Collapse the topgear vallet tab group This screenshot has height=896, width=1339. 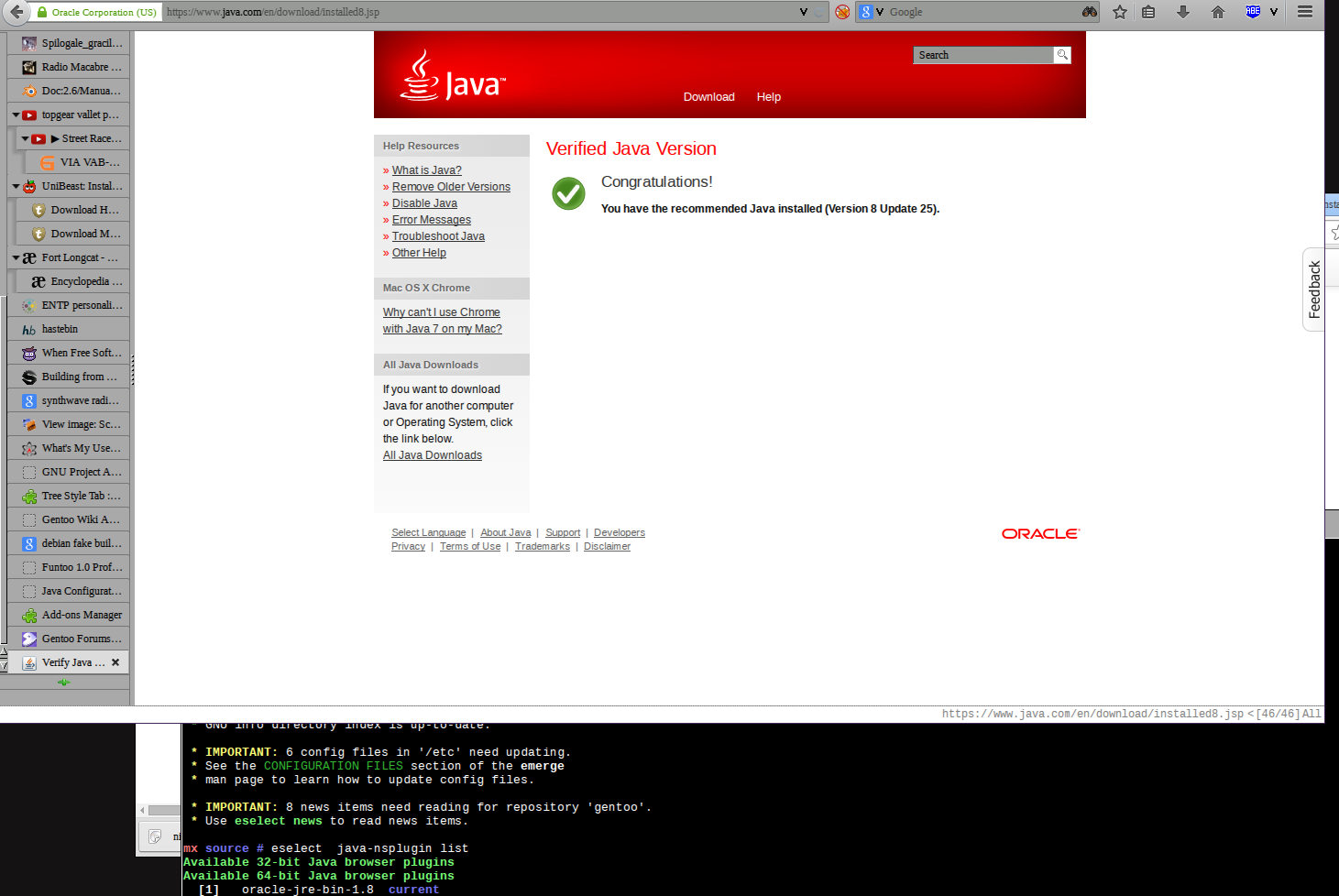[16, 115]
